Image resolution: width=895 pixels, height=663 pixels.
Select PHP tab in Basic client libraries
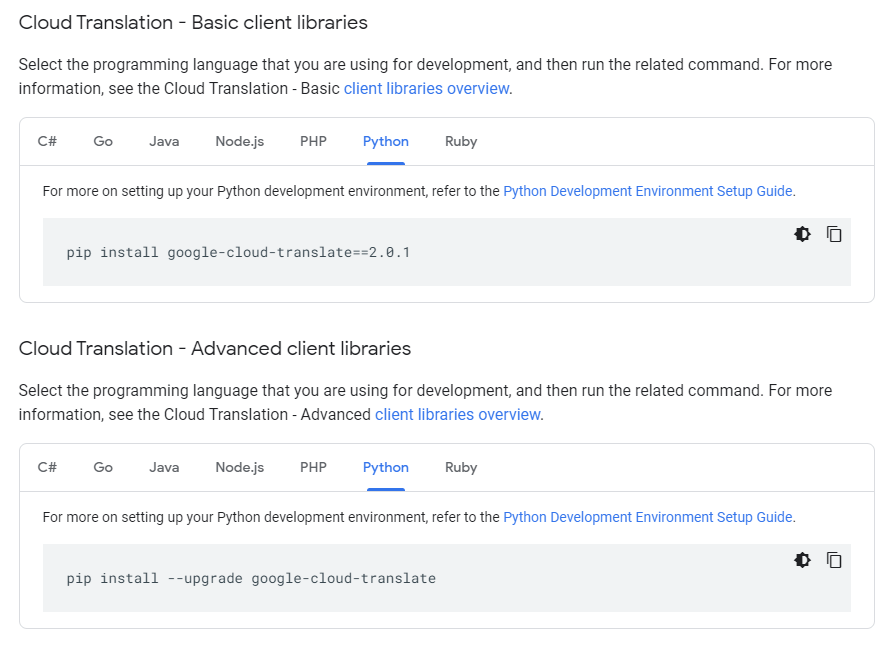tap(313, 141)
